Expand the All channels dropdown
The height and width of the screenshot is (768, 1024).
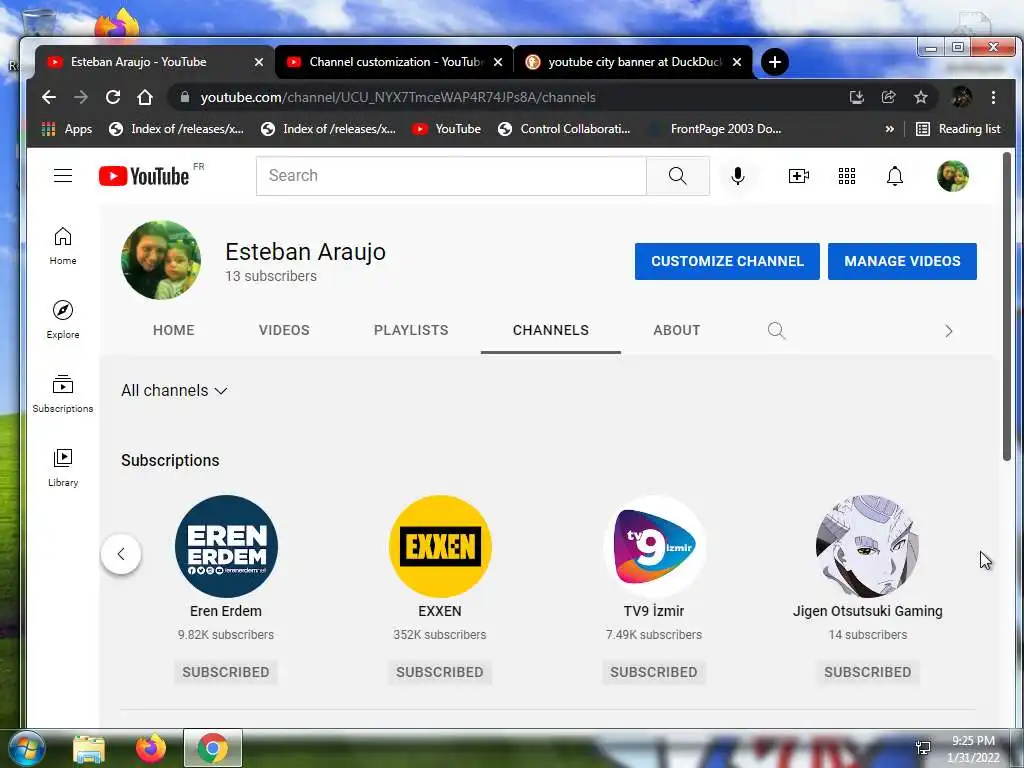(174, 391)
